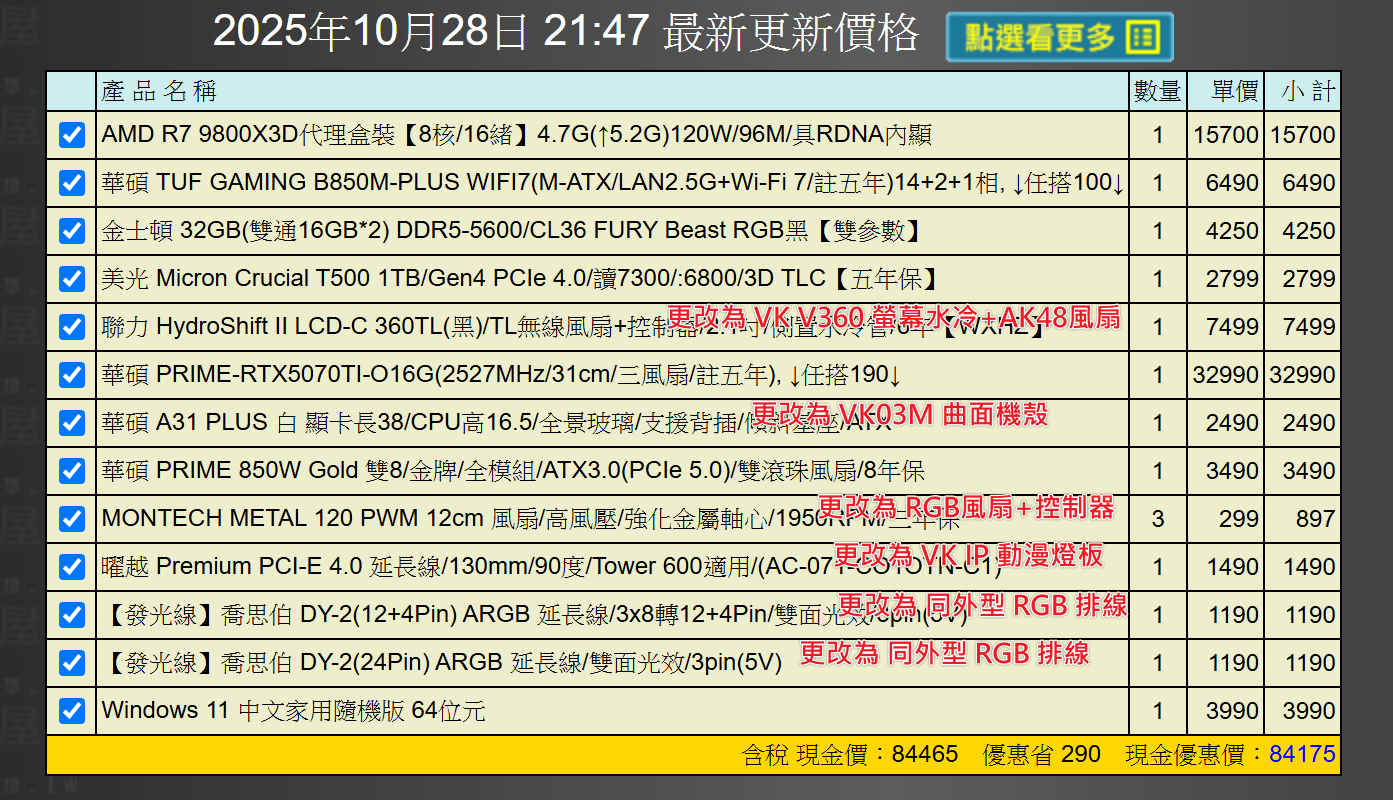Click the 單價 7499 for 聯力 HydroShift II
Image resolution: width=1393 pixels, height=800 pixels.
pos(1233,327)
